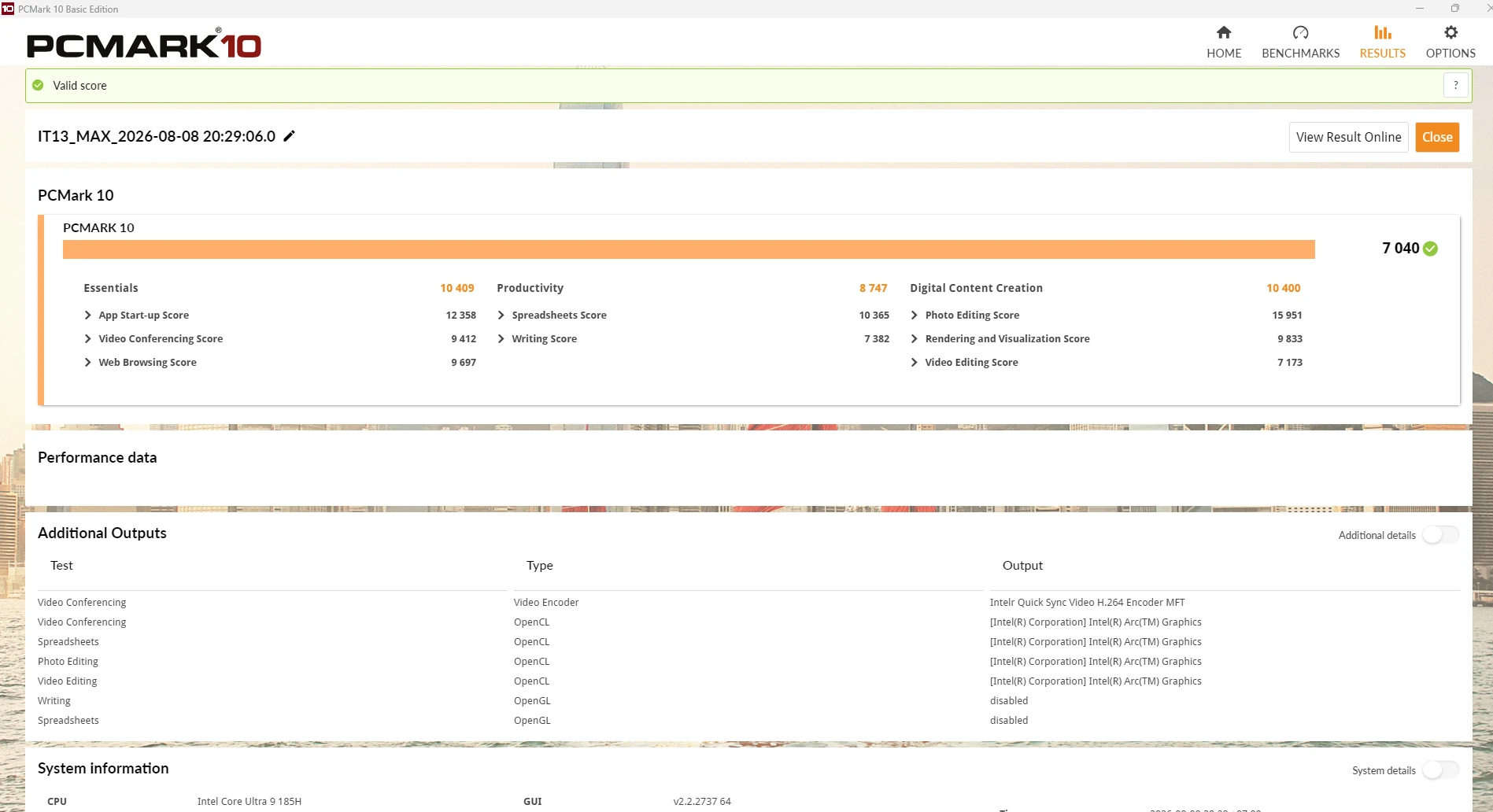The width and height of the screenshot is (1493, 812).
Task: Click the 10 365 Spreadsheets value
Action: click(x=874, y=315)
